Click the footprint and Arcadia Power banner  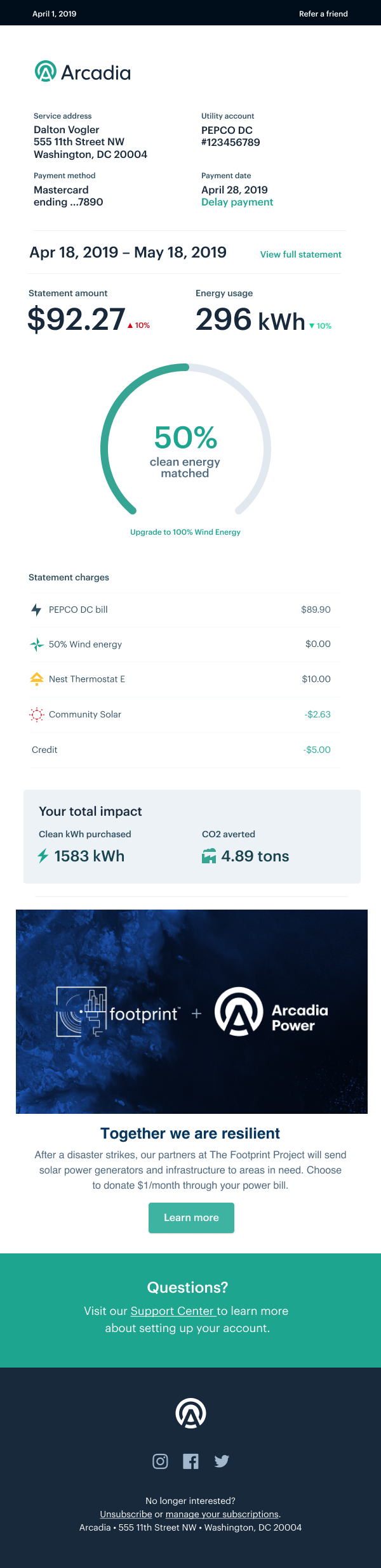tap(192, 1012)
